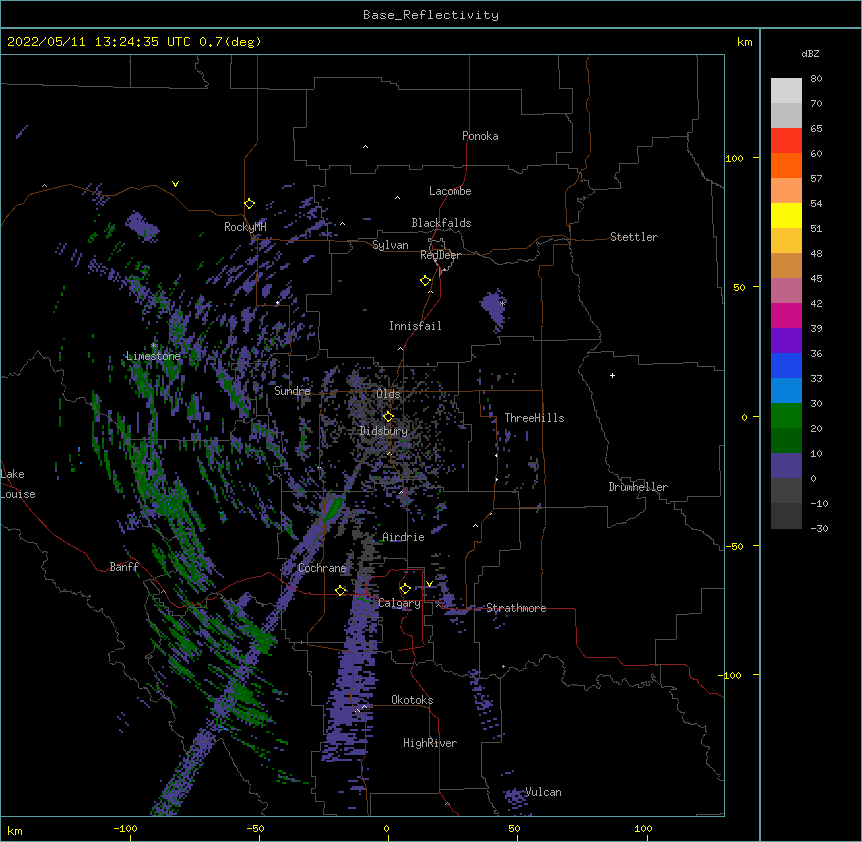Click the Lake Louise label

coord(18,484)
